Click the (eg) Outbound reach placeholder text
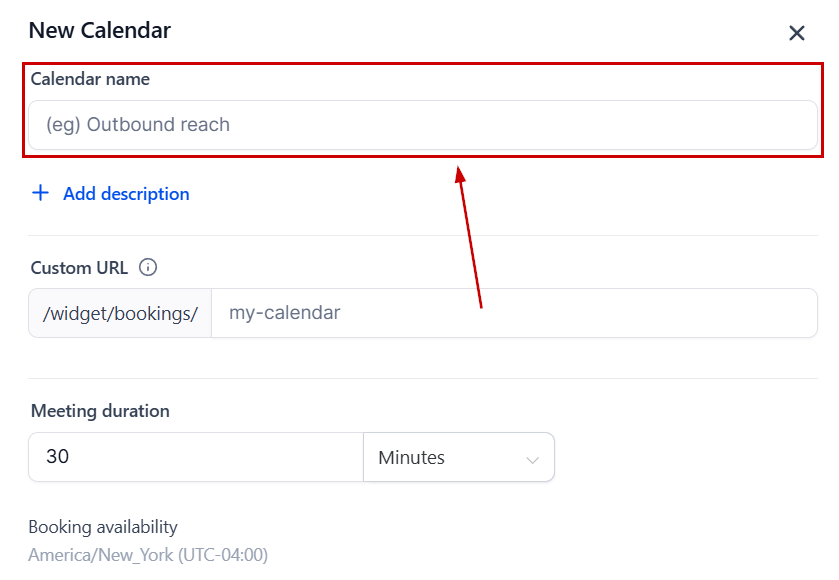 click(138, 125)
